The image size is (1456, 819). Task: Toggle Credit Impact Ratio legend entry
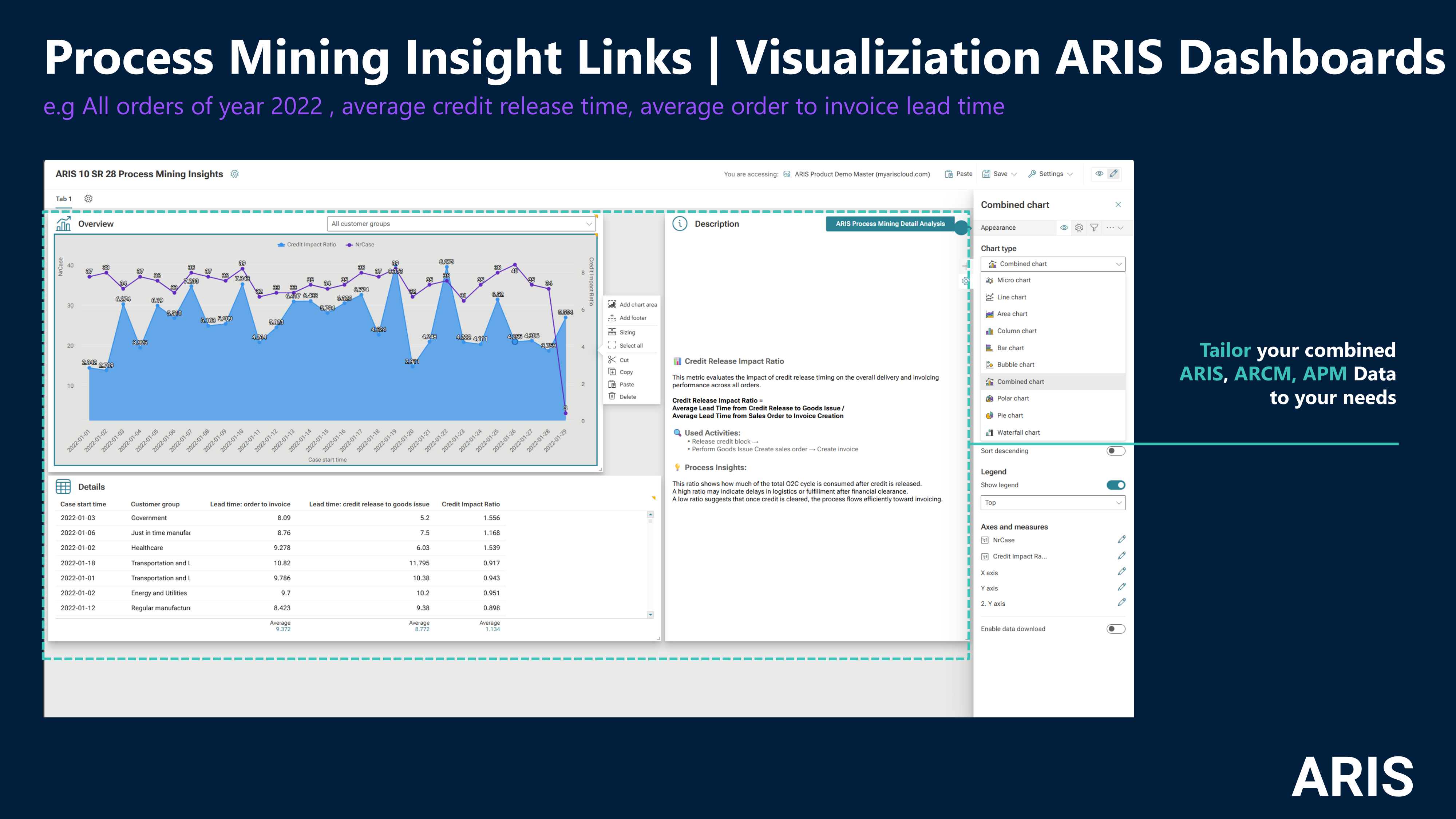306,245
